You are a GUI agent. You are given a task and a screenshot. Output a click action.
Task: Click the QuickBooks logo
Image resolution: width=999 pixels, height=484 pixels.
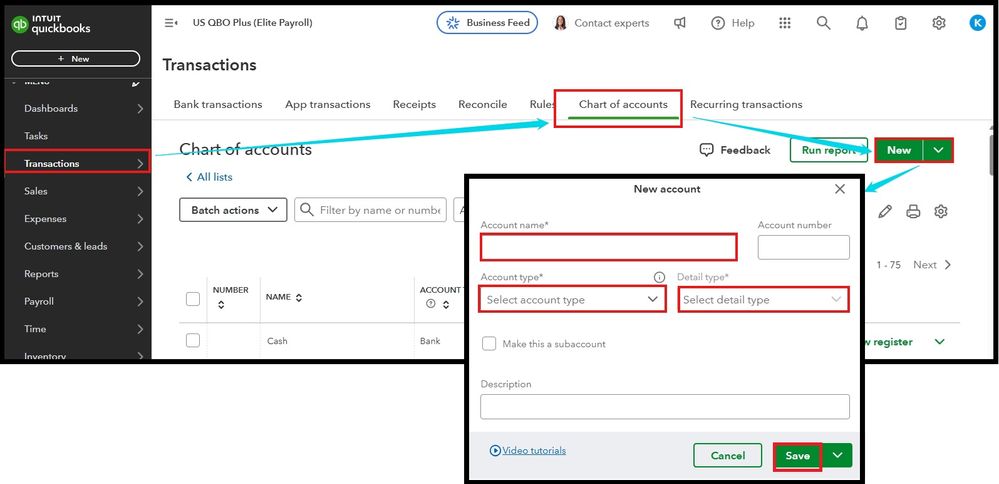click(x=51, y=24)
